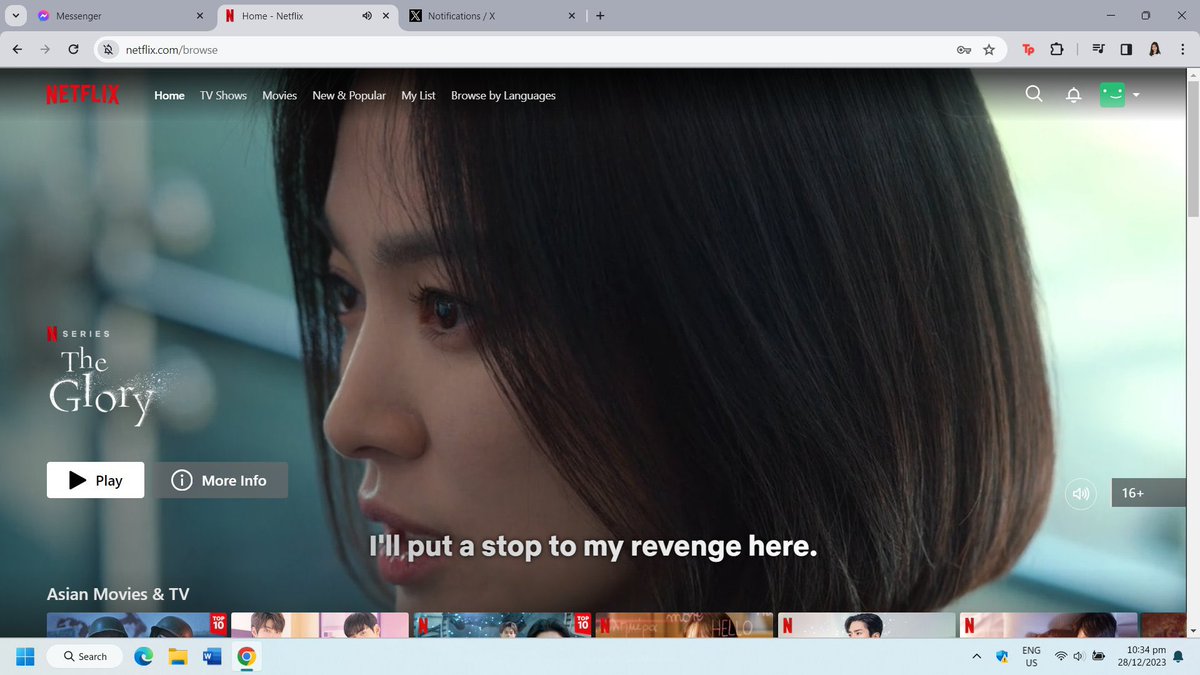1200x675 pixels.
Task: Open the media controls icon
Action: (x=1099, y=49)
